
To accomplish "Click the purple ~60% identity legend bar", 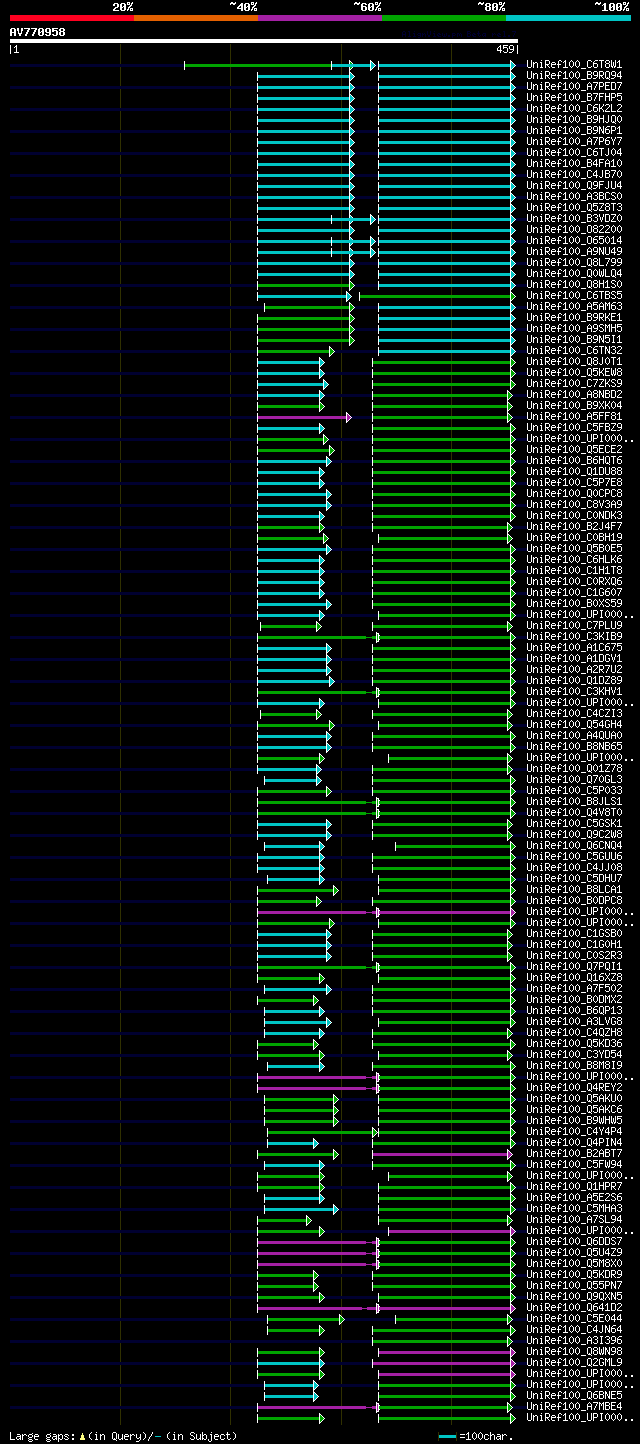I will (320, 18).
